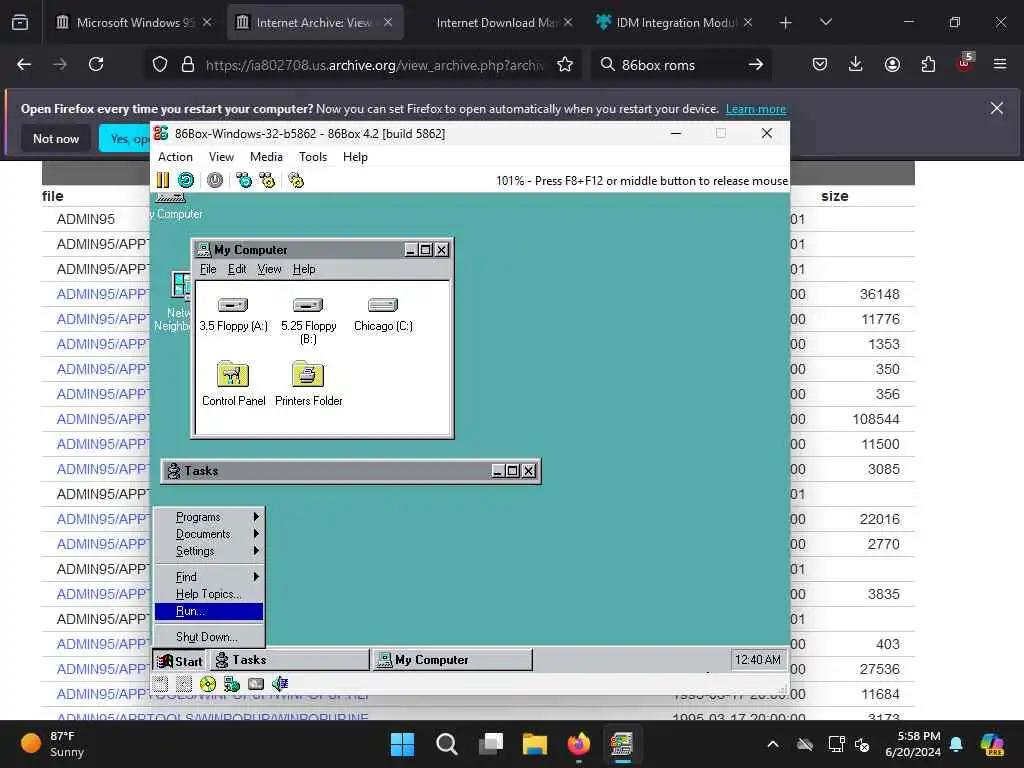Open My Computer File menu
Screen dimensions: 1024x768
pos(208,269)
